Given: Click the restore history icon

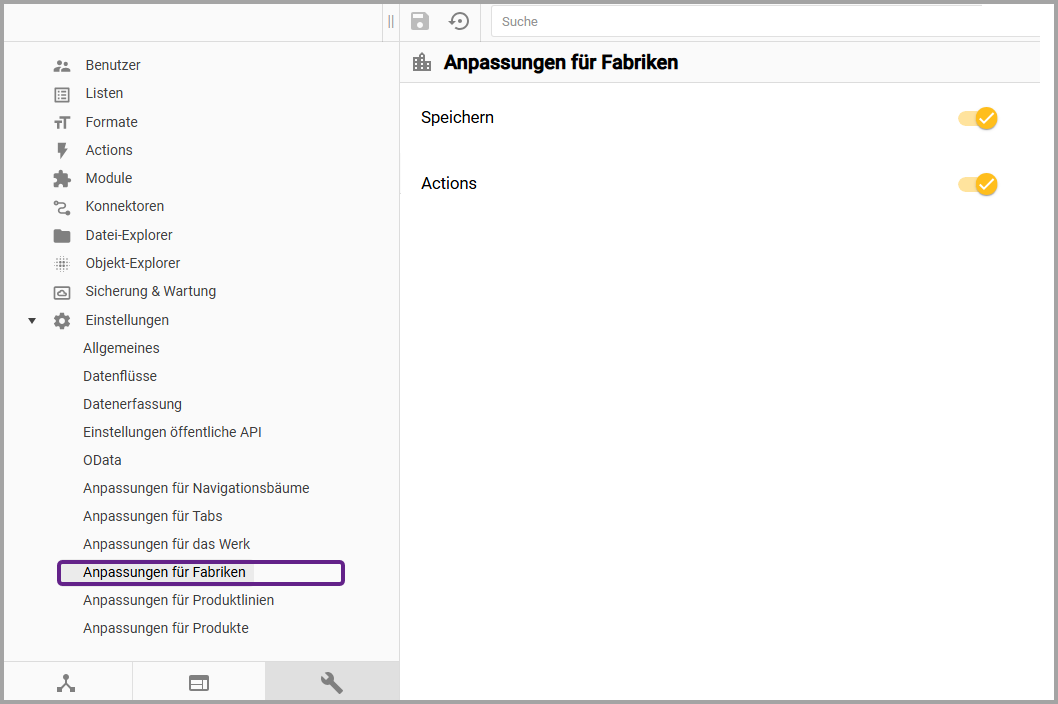Looking at the screenshot, I should click(x=459, y=21).
